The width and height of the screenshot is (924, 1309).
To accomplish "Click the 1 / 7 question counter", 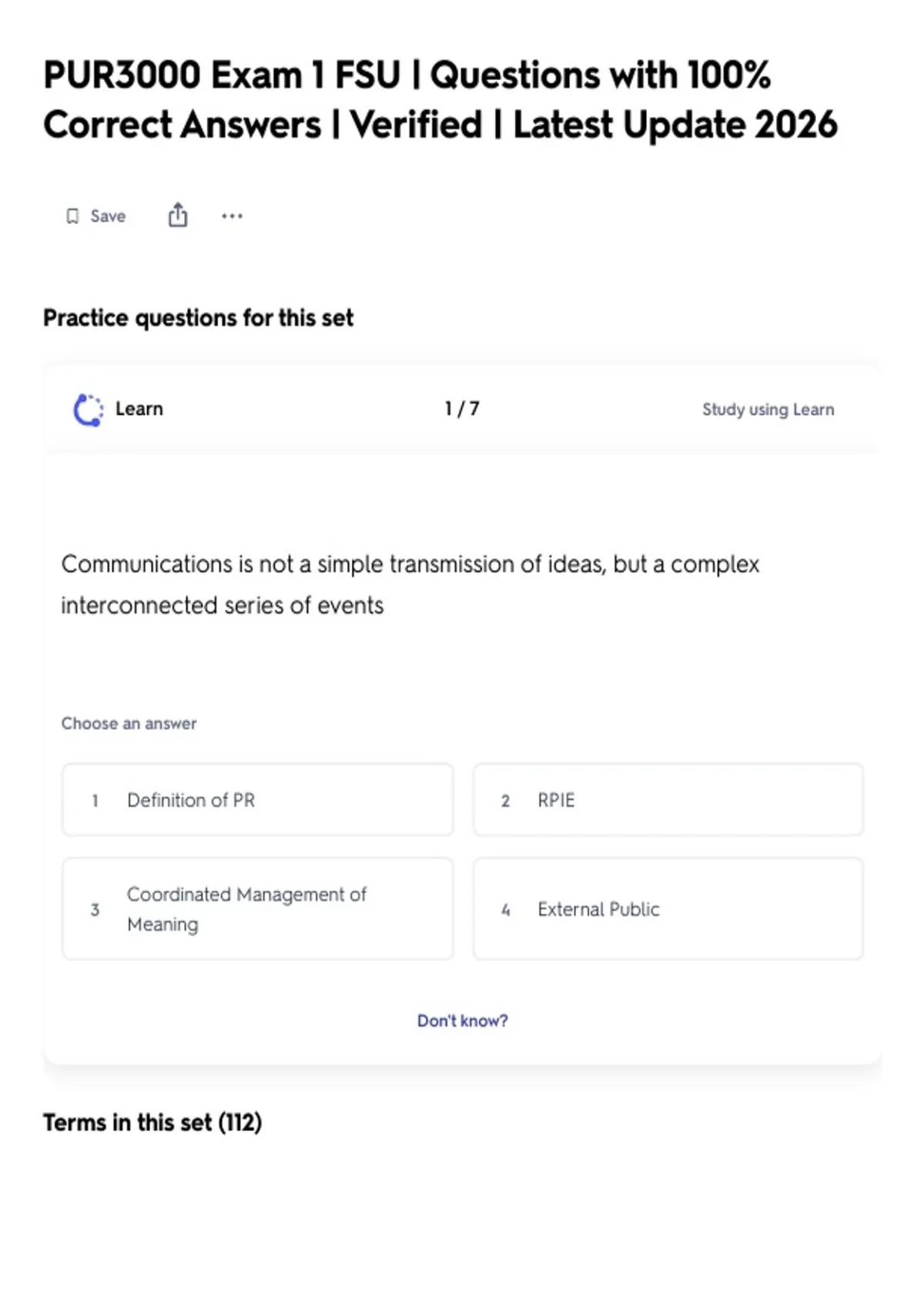I will click(x=462, y=409).
